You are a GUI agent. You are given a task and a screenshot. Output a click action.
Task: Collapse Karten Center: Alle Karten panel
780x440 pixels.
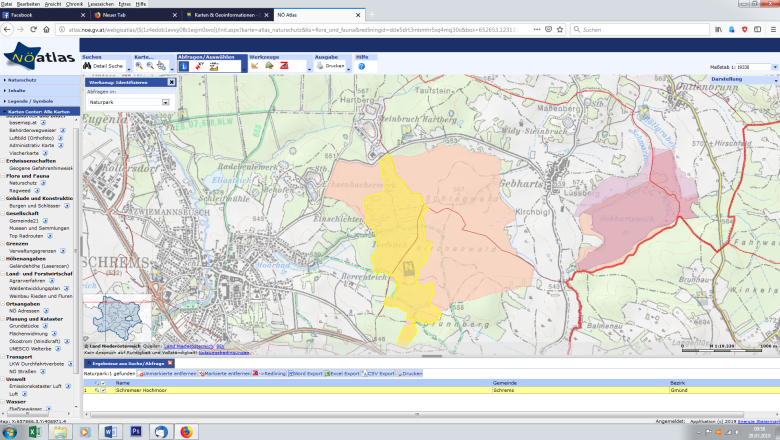(40, 112)
